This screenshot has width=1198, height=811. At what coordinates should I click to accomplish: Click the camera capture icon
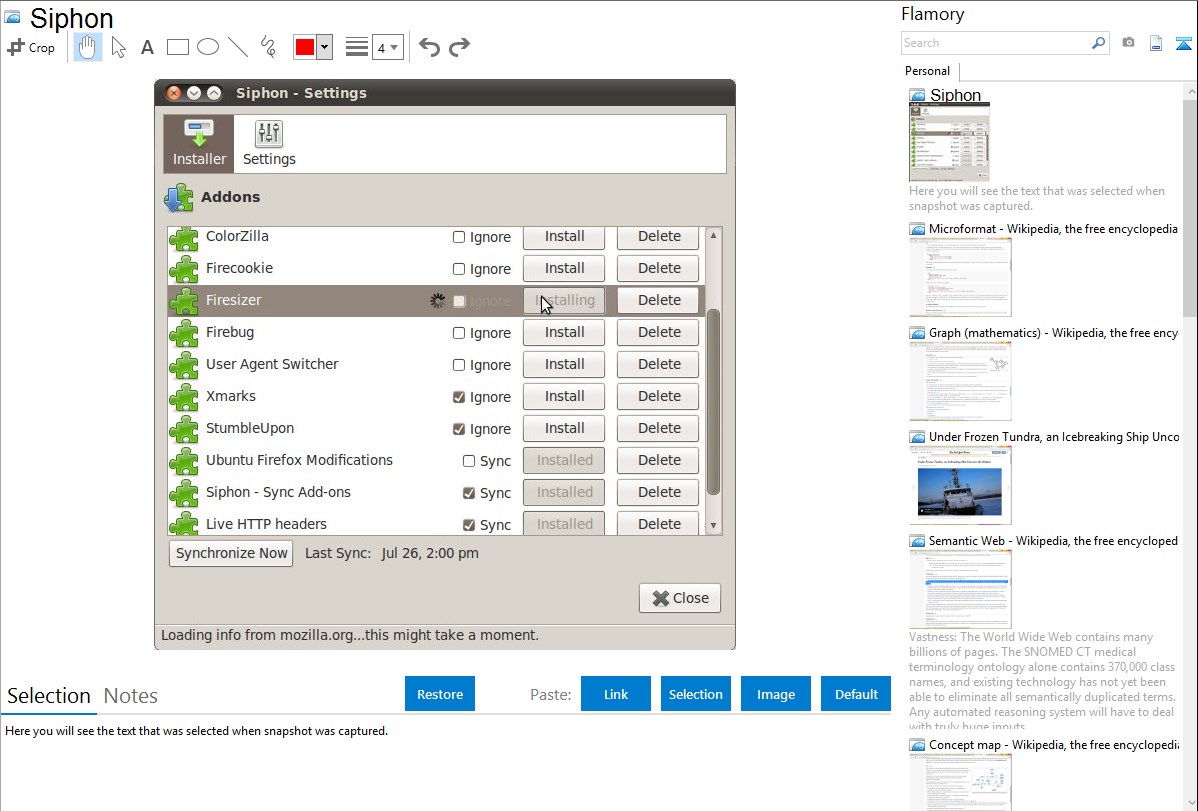click(x=1128, y=43)
